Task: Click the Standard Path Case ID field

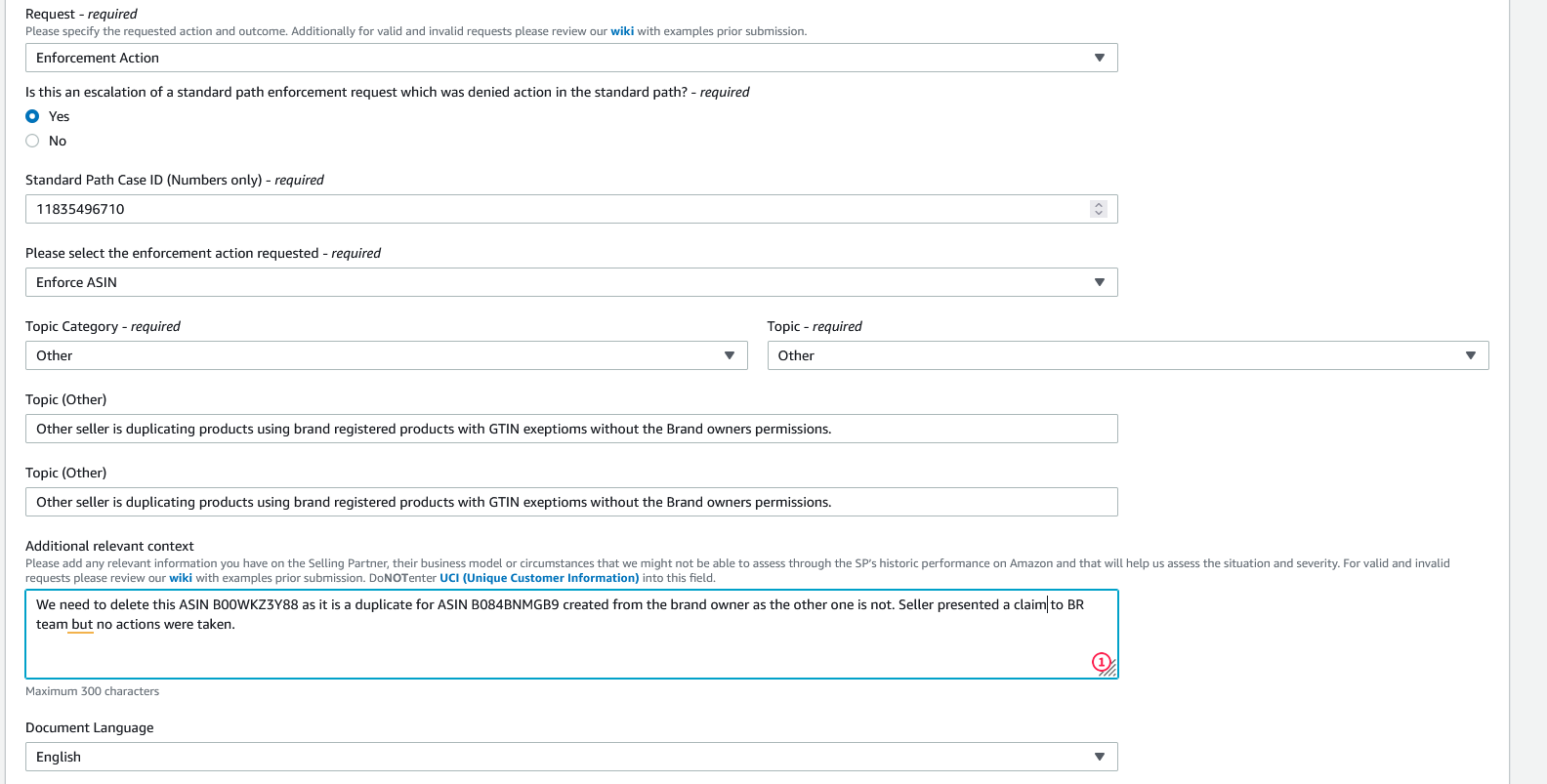Action: [557, 209]
